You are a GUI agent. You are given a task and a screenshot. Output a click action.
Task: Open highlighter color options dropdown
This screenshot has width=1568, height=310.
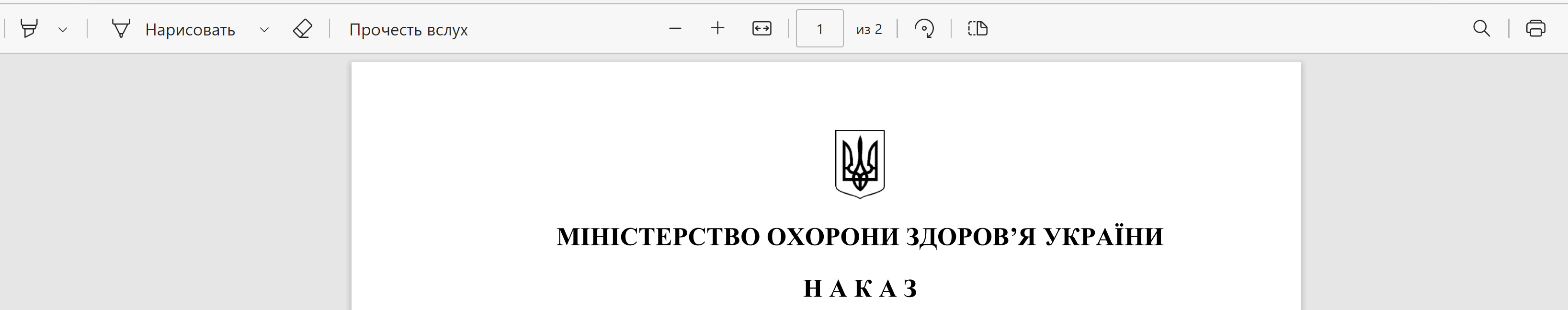click(62, 29)
